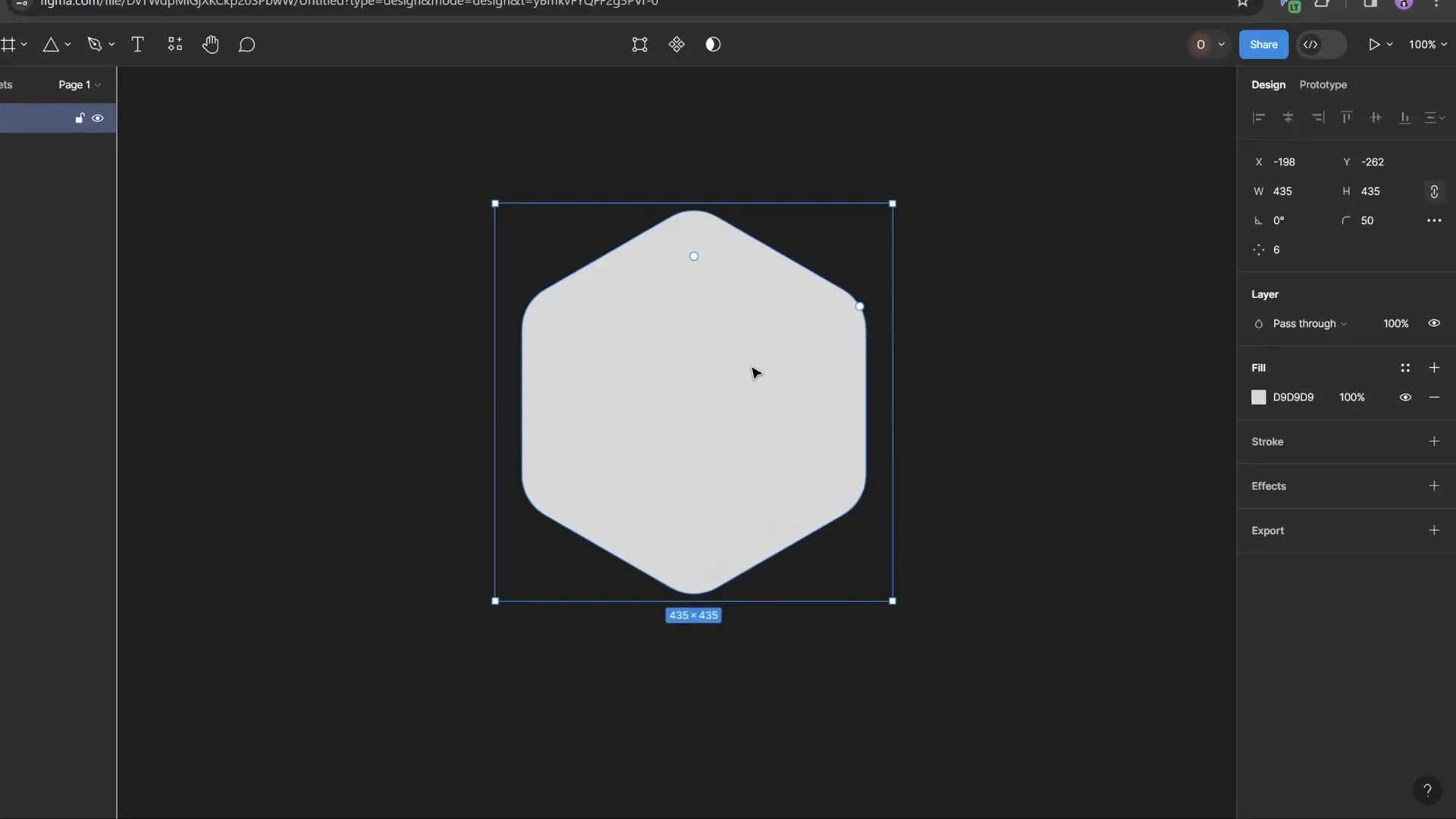Open the Actions panel
1456x819 pixels.
coord(175,44)
